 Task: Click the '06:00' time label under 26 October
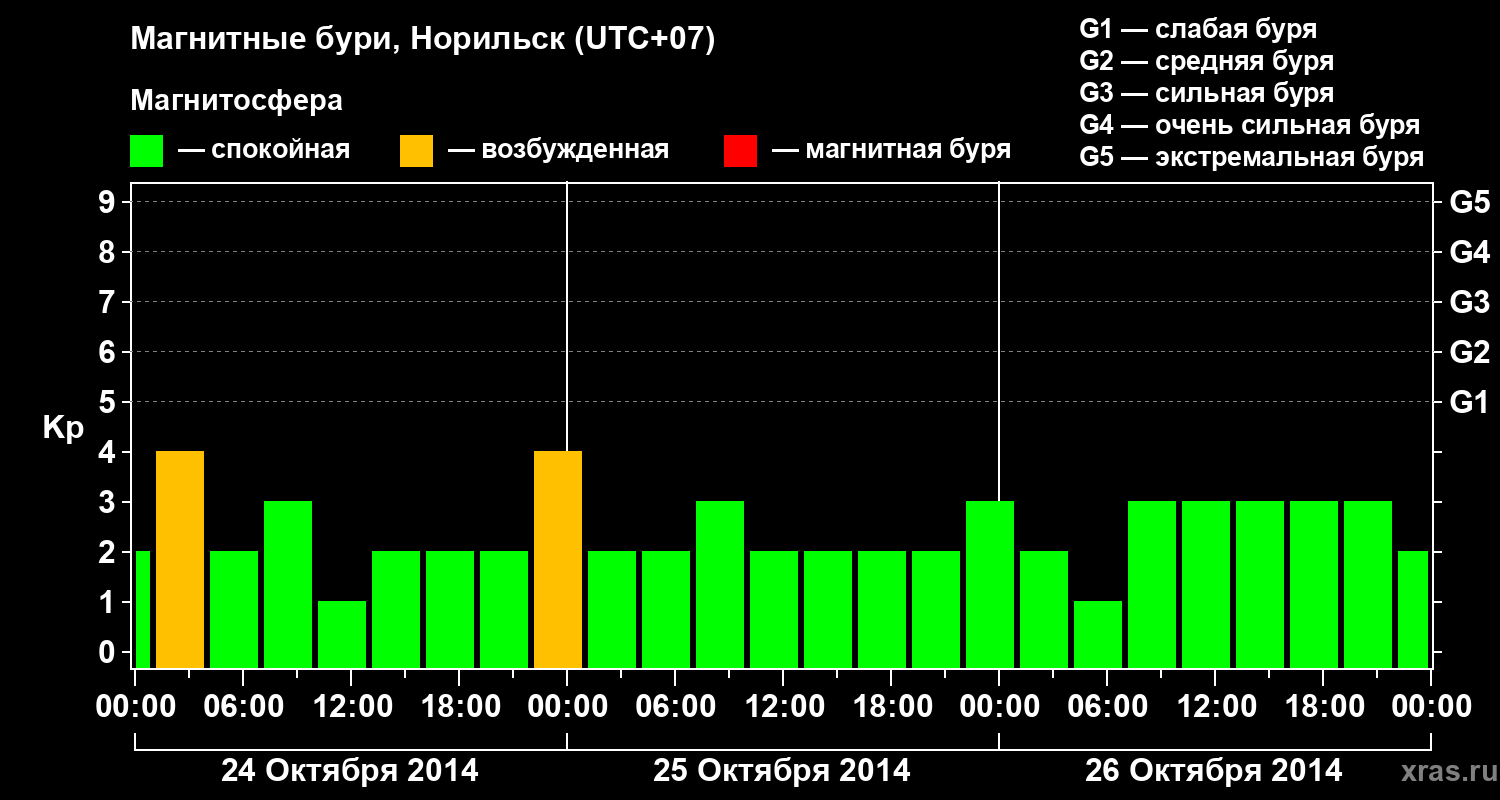(x=1107, y=706)
